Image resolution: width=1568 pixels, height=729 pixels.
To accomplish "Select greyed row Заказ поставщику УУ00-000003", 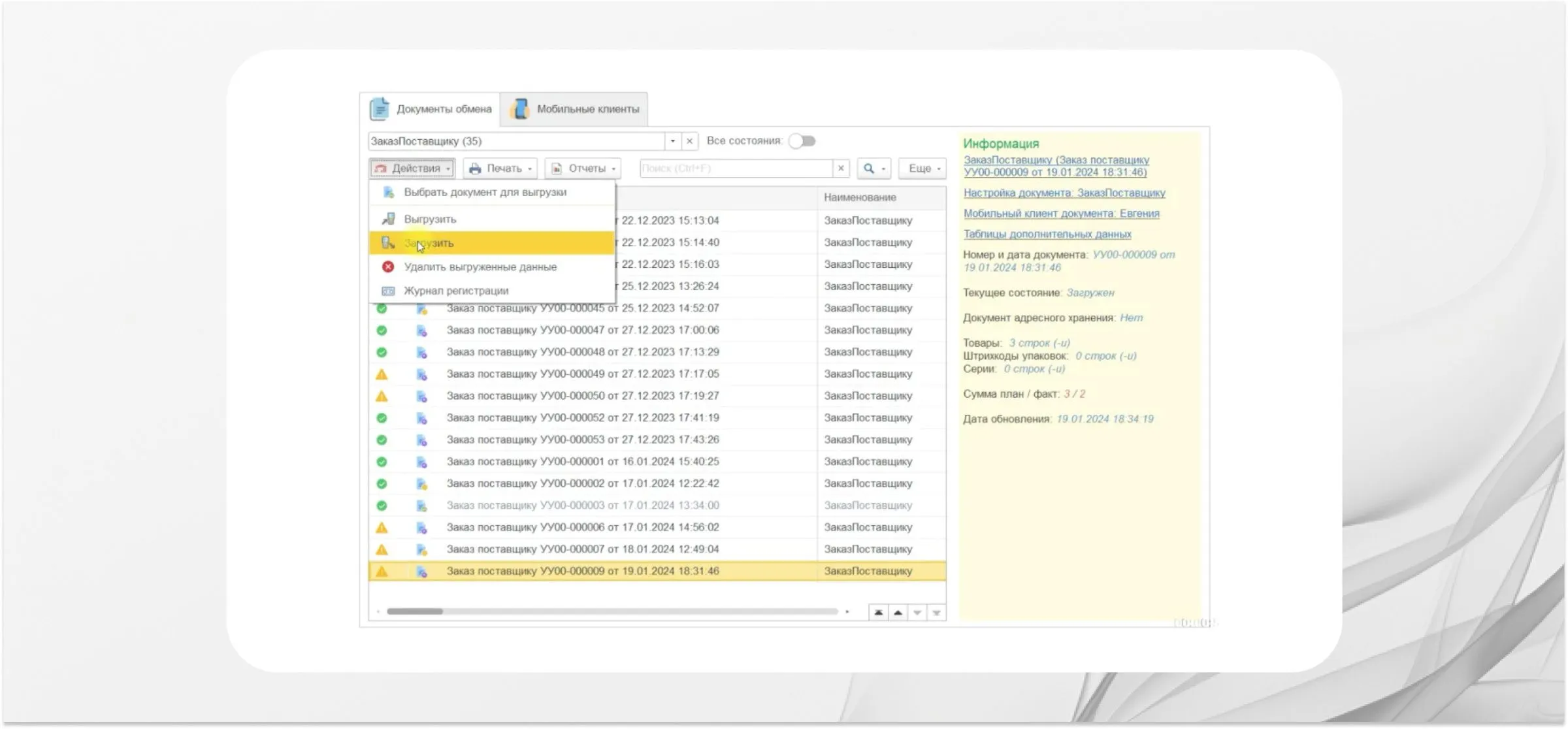I will pos(657,506).
